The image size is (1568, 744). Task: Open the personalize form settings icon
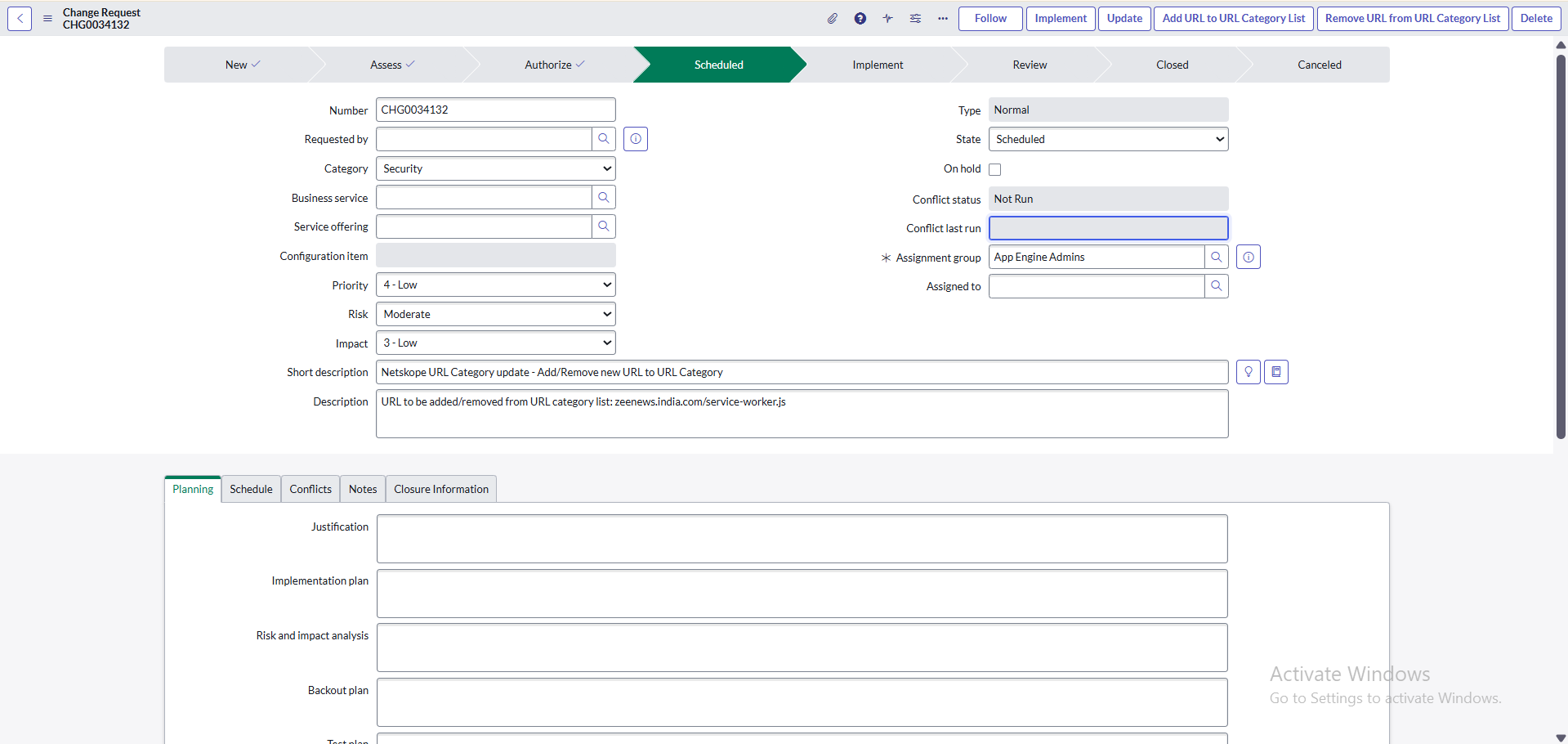(x=915, y=18)
